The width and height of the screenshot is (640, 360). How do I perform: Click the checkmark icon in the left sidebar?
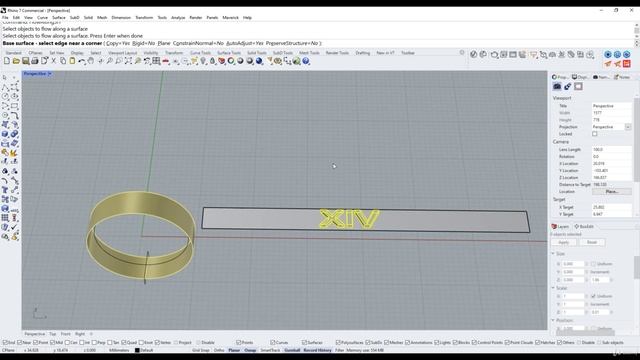[15, 227]
